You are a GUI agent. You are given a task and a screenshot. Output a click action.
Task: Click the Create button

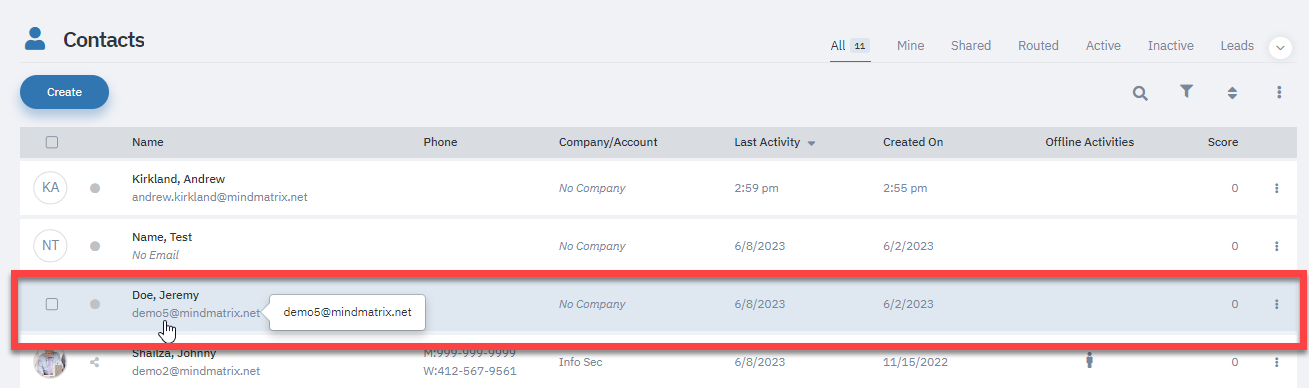[x=64, y=92]
